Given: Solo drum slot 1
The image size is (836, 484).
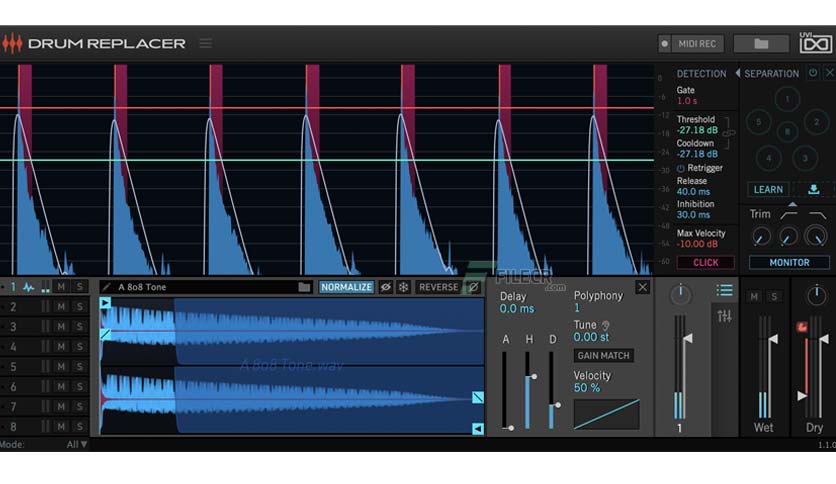Looking at the screenshot, I should click(x=79, y=287).
